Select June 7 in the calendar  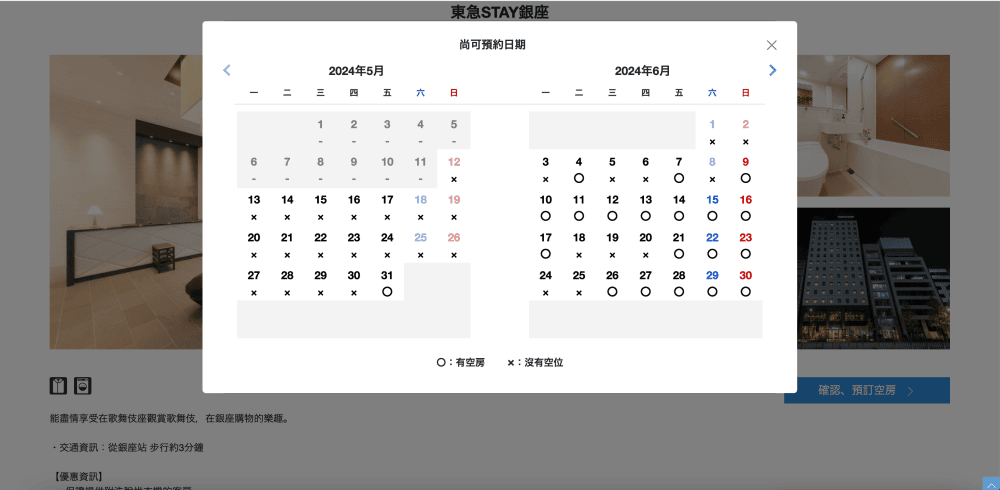pos(679,169)
